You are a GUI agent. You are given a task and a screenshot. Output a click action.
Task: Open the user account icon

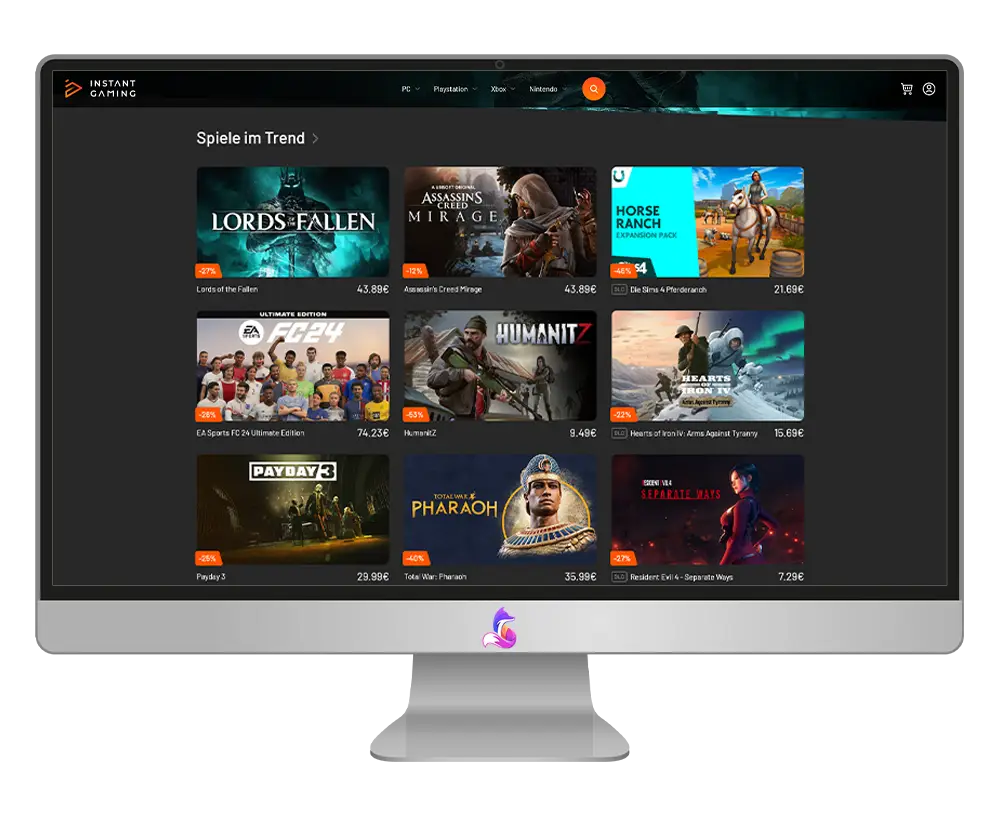click(x=929, y=89)
